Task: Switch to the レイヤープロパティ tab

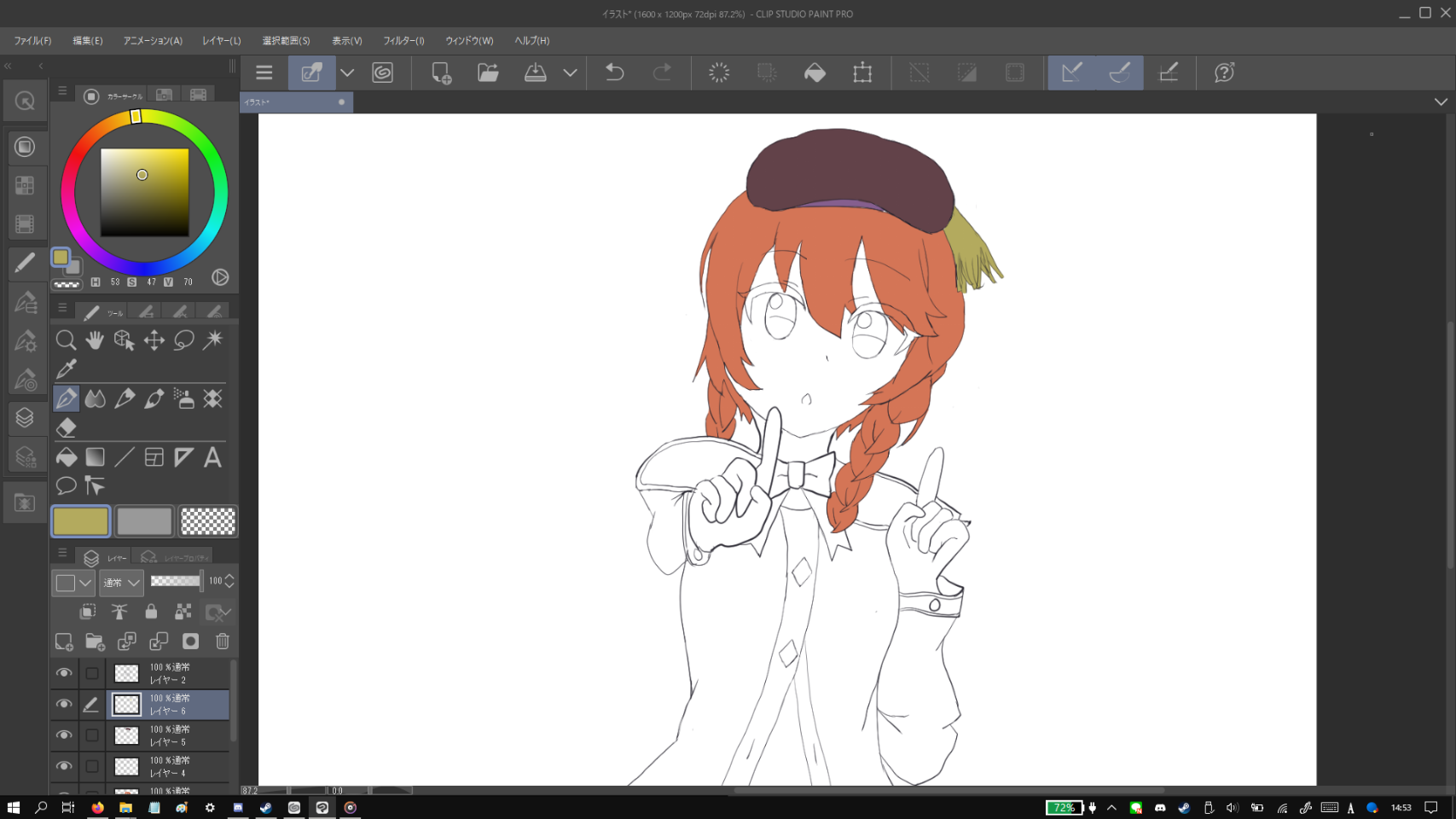Action: click(176, 558)
